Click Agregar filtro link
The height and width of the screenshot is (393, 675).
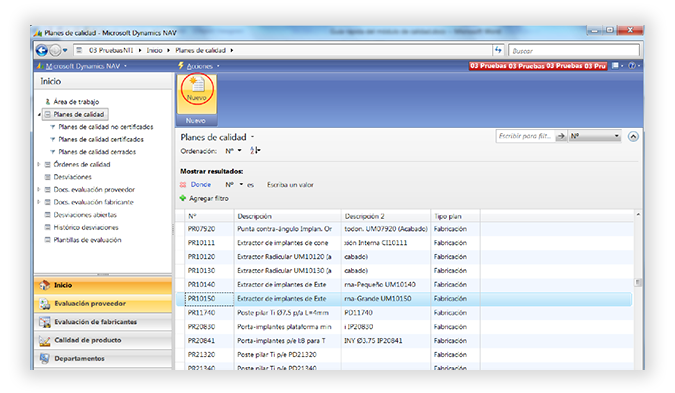209,198
